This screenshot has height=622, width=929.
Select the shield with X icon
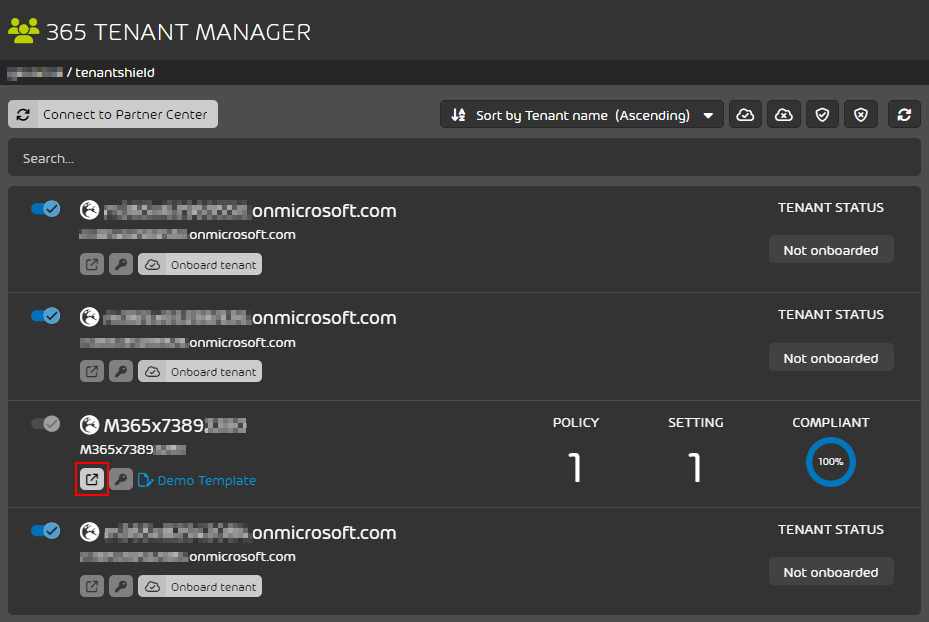861,114
